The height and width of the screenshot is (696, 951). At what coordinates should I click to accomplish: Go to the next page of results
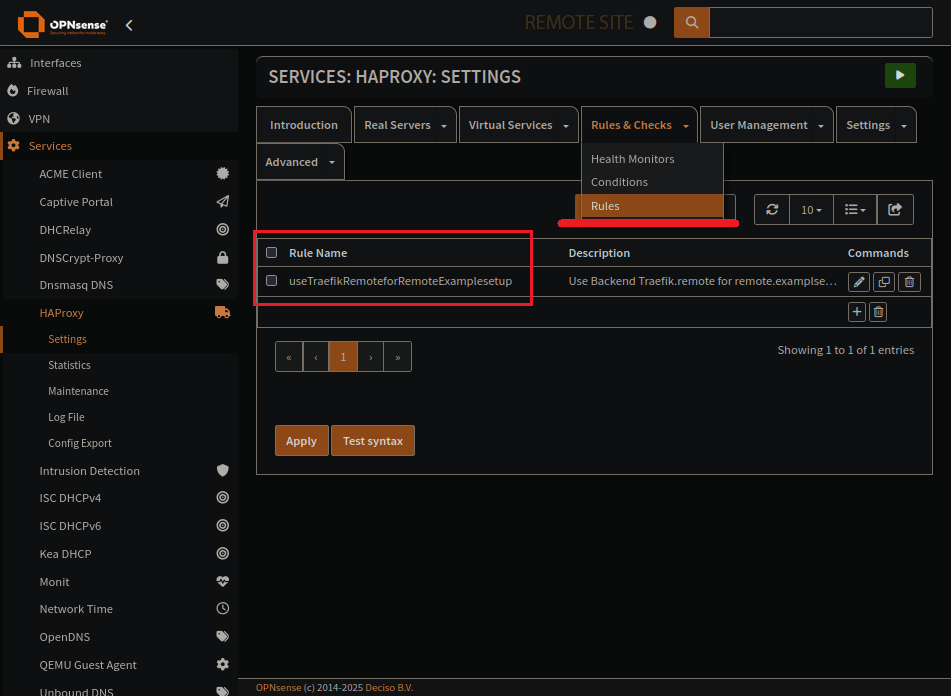coord(371,357)
